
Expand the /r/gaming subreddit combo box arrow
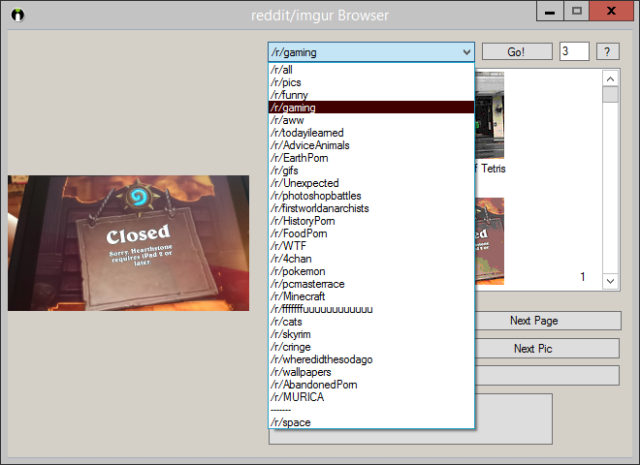(465, 52)
